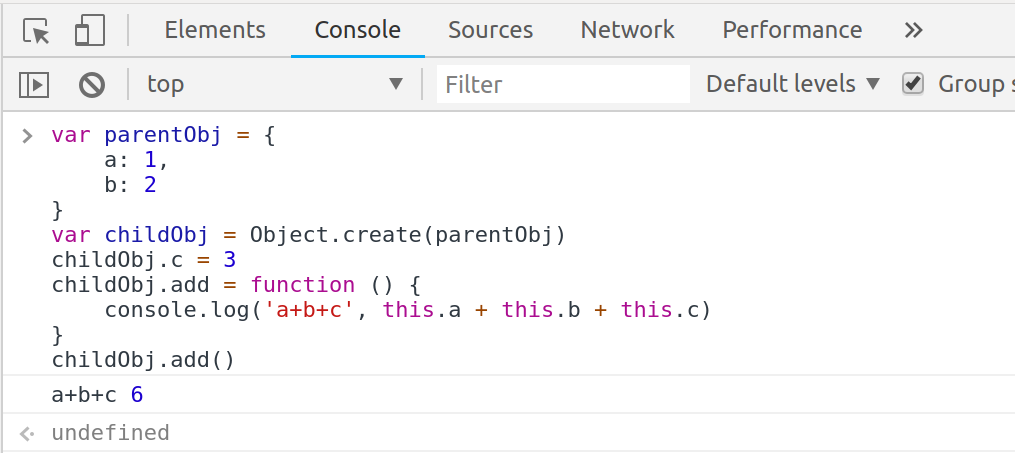Open the Performance tab

click(792, 31)
